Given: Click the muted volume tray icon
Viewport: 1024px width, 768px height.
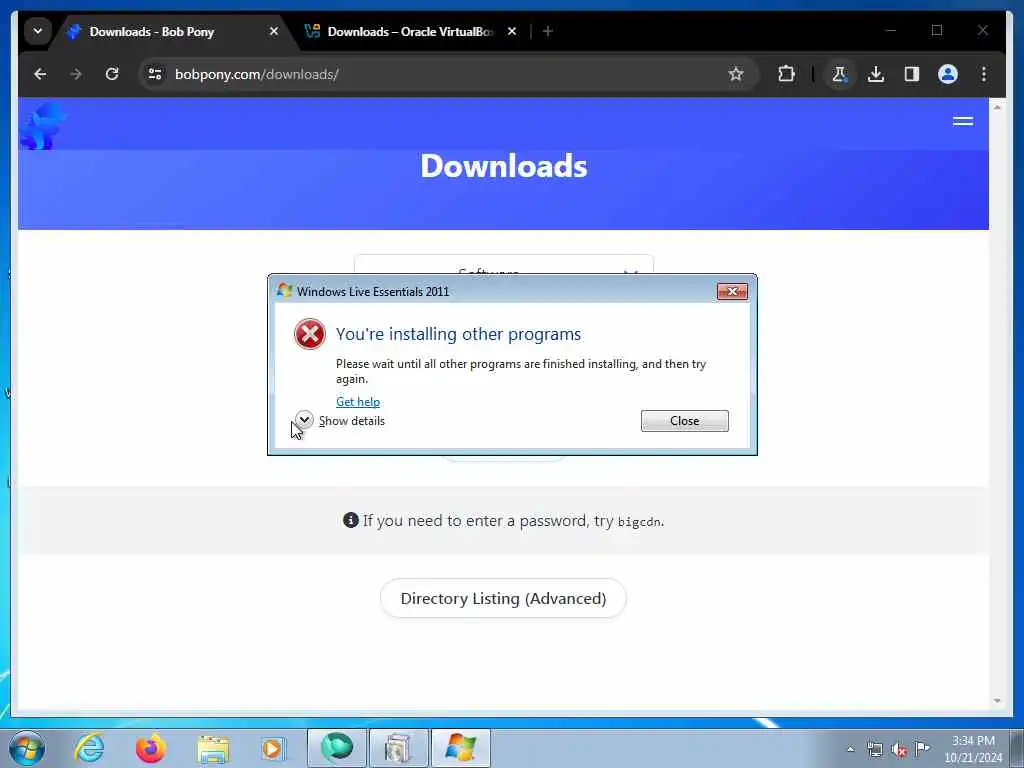Looking at the screenshot, I should 899,750.
